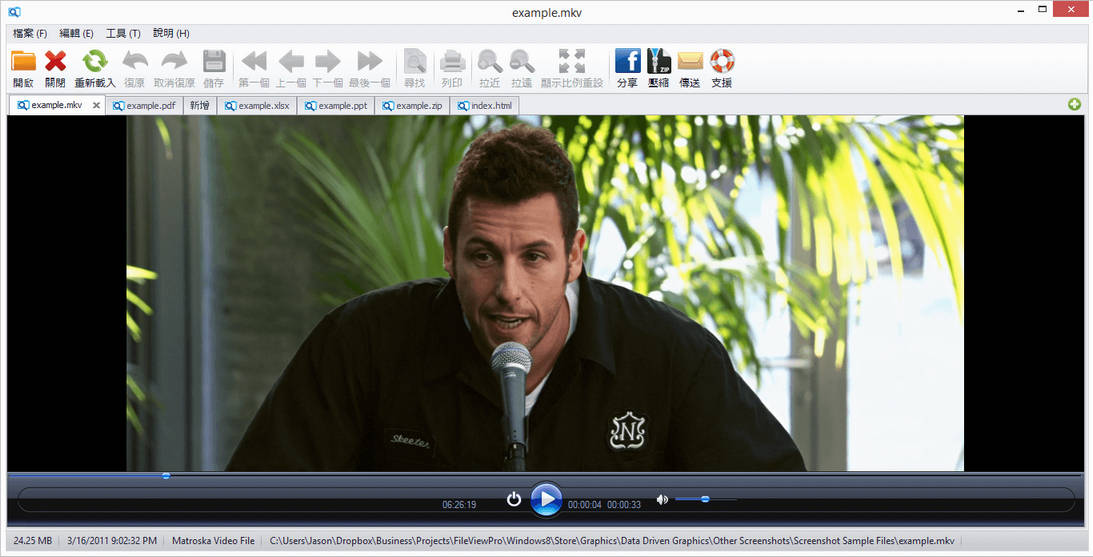Close the example.mkv tab
This screenshot has height=557, width=1093.
[x=97, y=105]
